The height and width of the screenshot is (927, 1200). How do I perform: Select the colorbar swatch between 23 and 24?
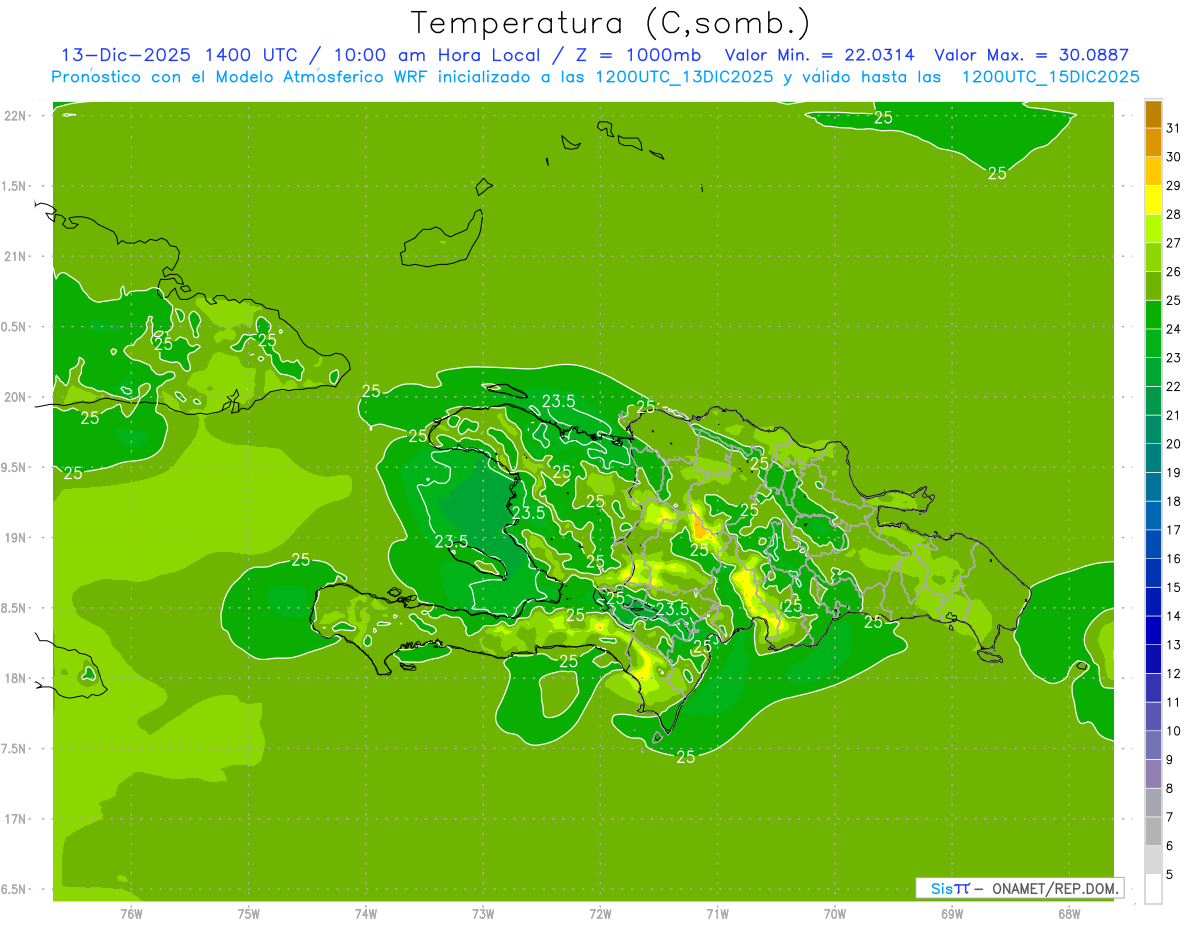[1153, 343]
